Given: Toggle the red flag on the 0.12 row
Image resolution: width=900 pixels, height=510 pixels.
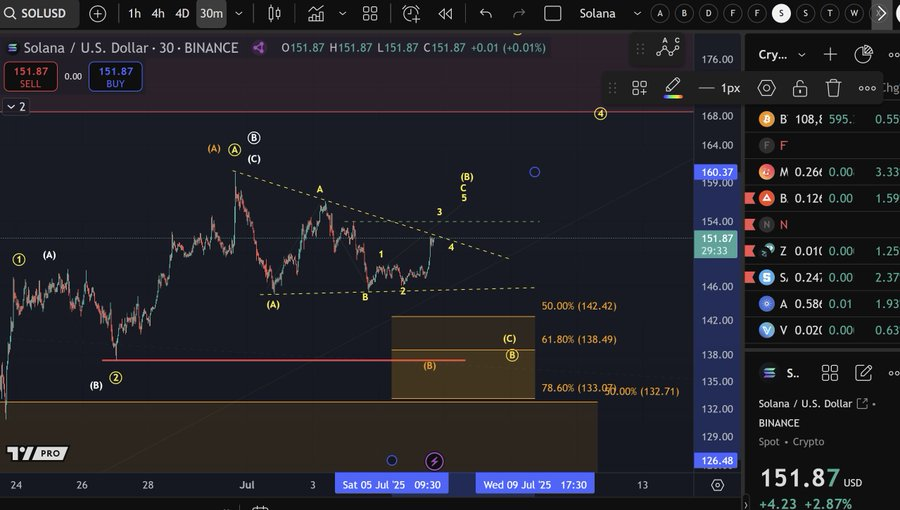Looking at the screenshot, I should click(750, 198).
